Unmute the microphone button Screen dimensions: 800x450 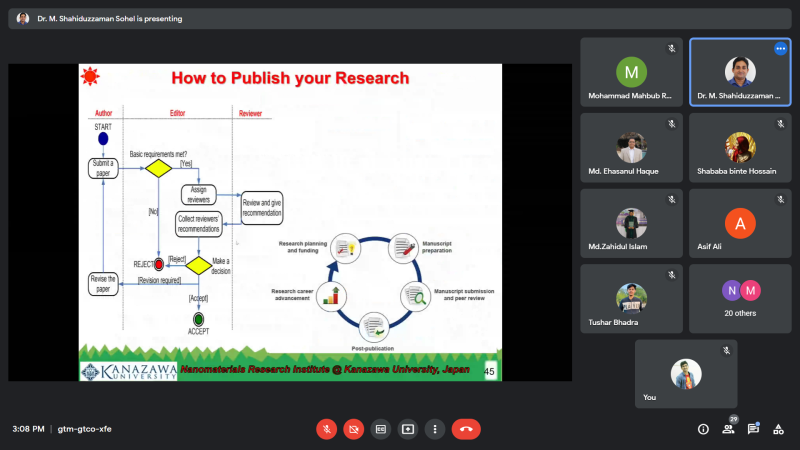pyautogui.click(x=327, y=429)
